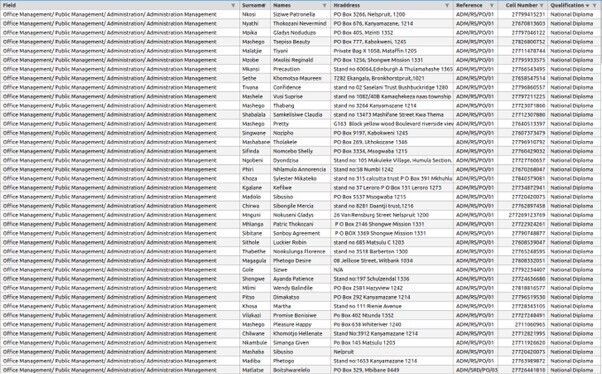This screenshot has width=602, height=374.
Task: Open the Hraddress column filter icon
Action: click(x=447, y=5)
